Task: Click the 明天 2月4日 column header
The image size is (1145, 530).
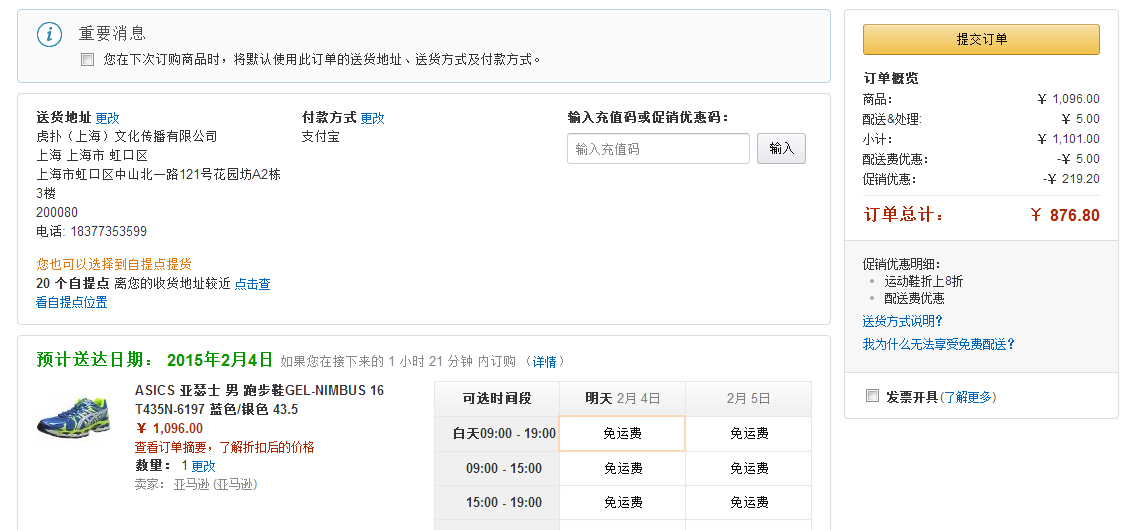Action: (622, 399)
